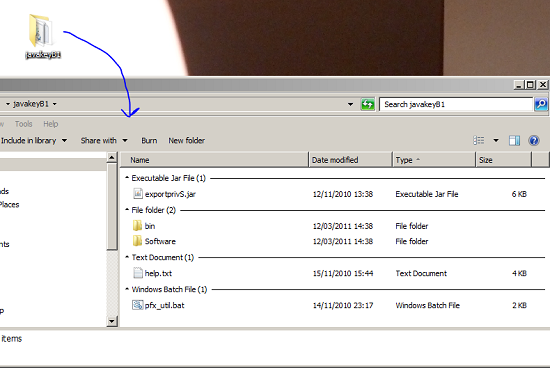
Task: Select the exportprivS.jar file name
Action: pyautogui.click(x=170, y=194)
